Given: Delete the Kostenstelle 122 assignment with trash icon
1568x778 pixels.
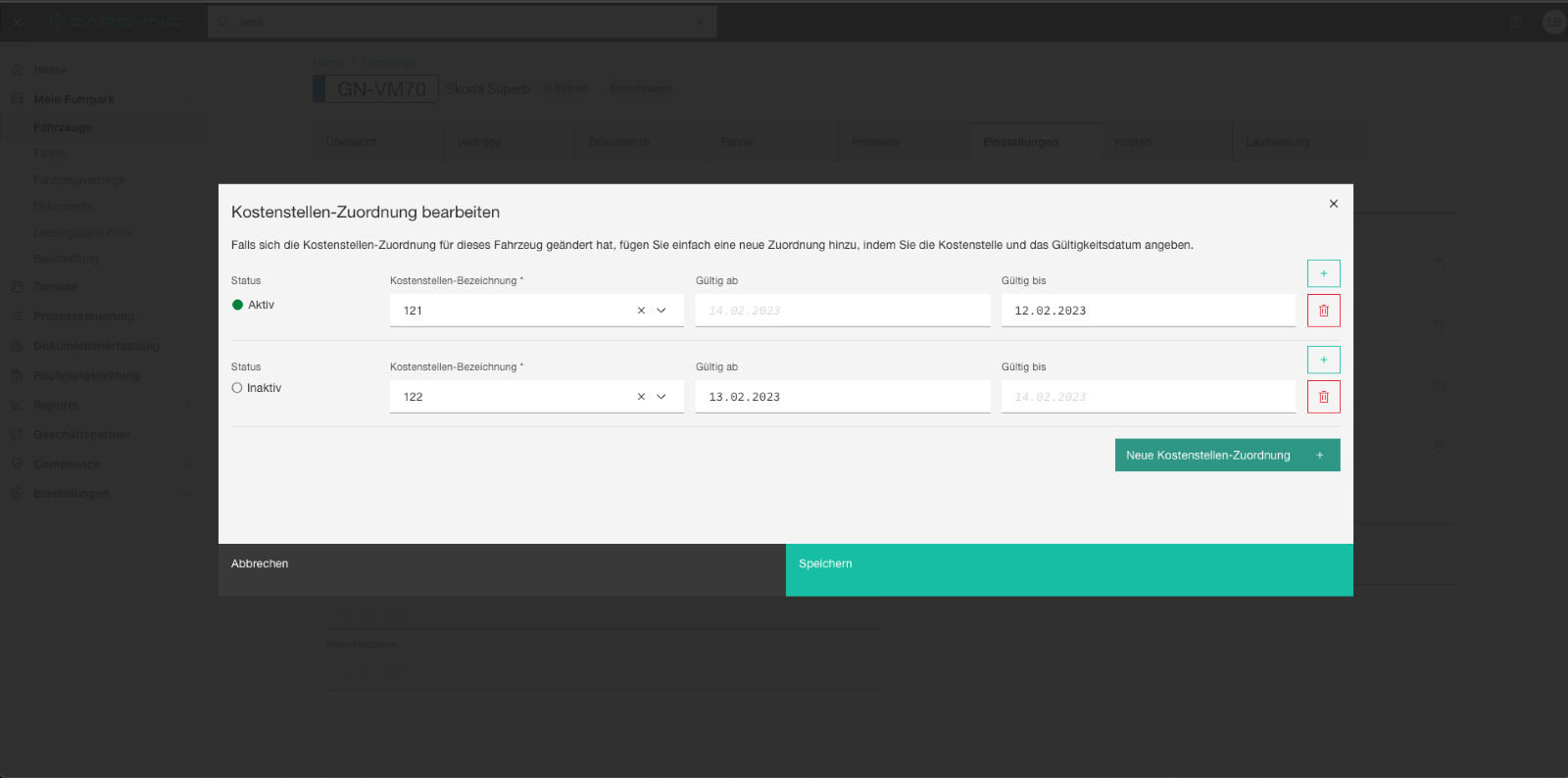Looking at the screenshot, I should pos(1323,397).
